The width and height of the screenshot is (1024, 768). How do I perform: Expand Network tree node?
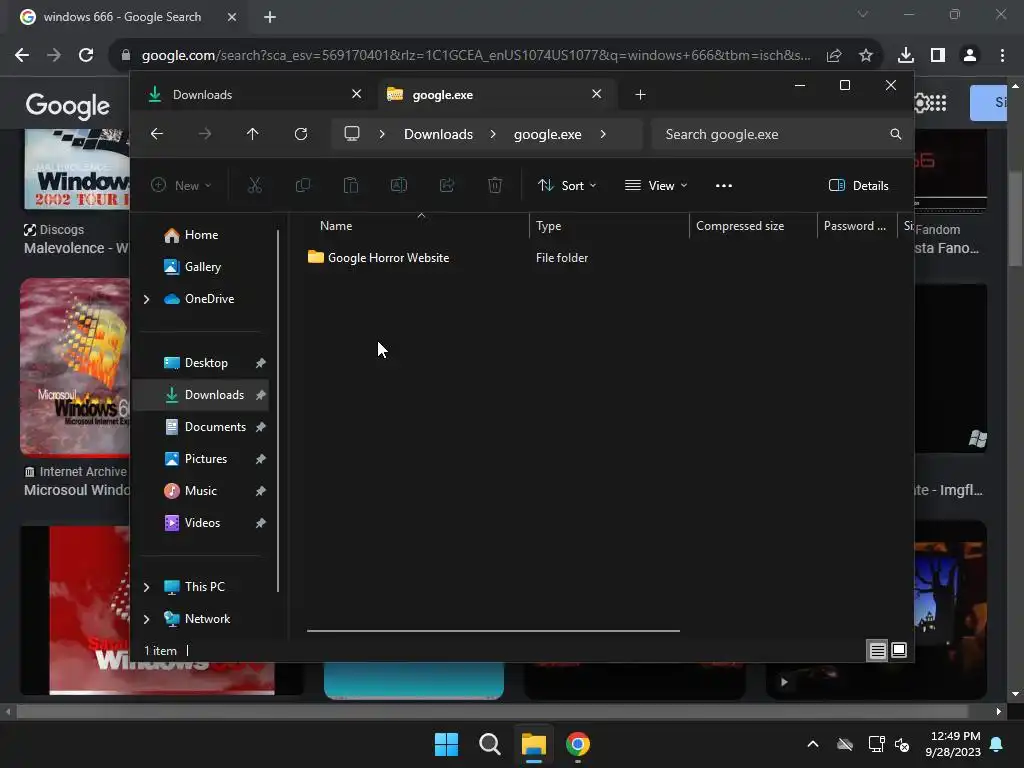[146, 619]
